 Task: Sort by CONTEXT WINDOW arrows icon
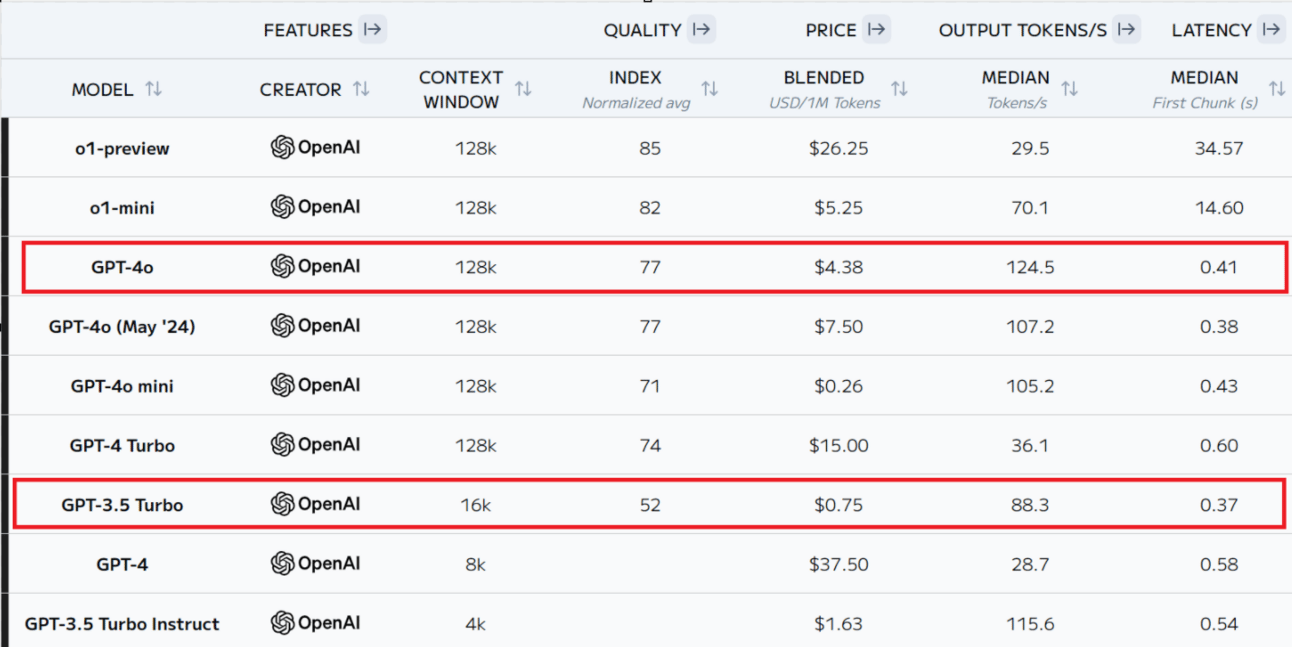click(523, 89)
